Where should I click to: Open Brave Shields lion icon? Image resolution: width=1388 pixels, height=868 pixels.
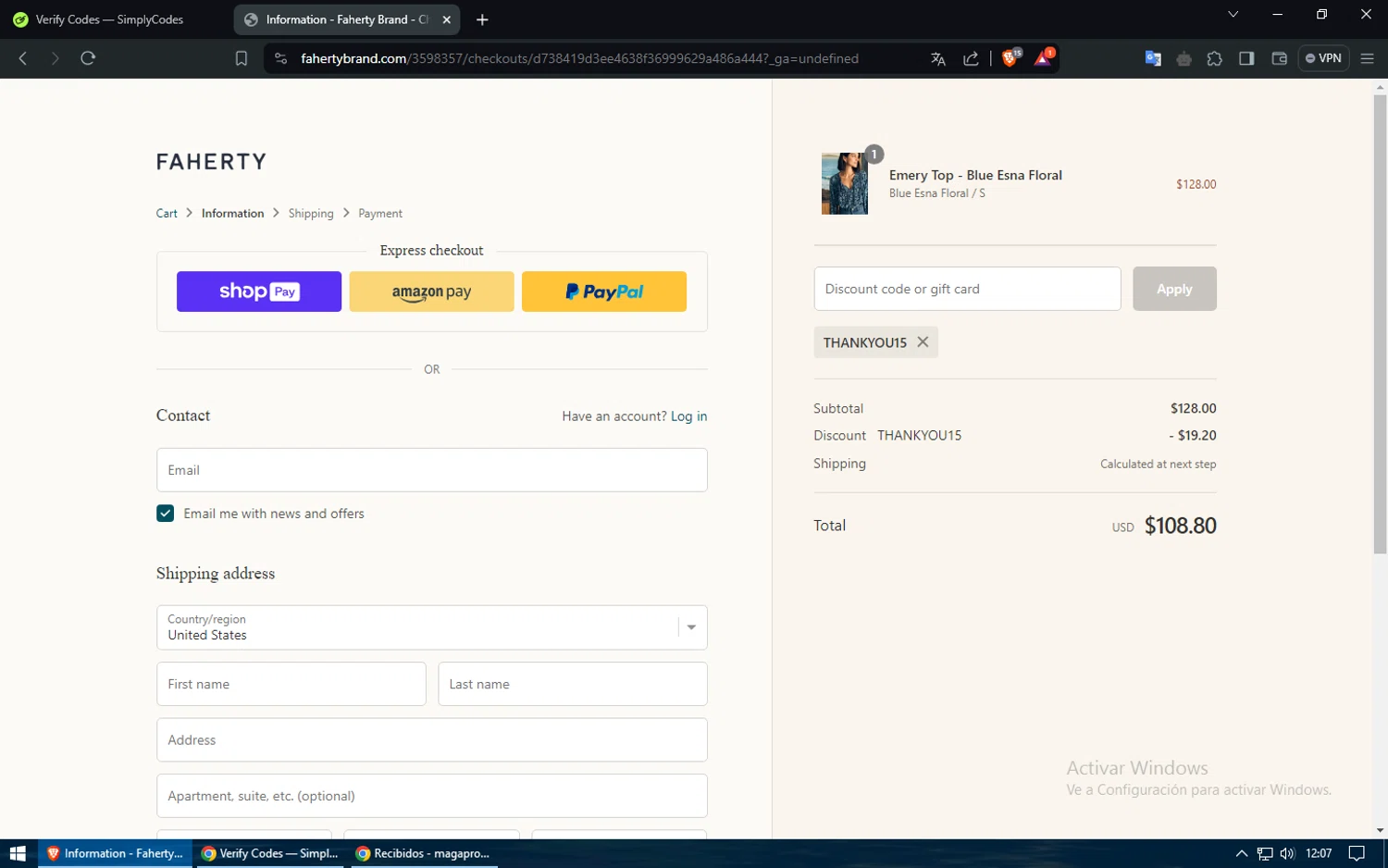(x=1011, y=57)
